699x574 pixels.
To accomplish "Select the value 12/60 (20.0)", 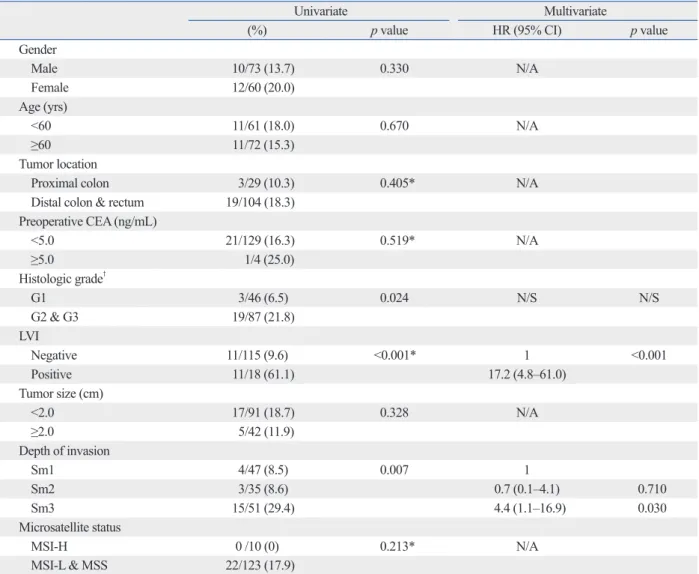I will click(x=263, y=88).
